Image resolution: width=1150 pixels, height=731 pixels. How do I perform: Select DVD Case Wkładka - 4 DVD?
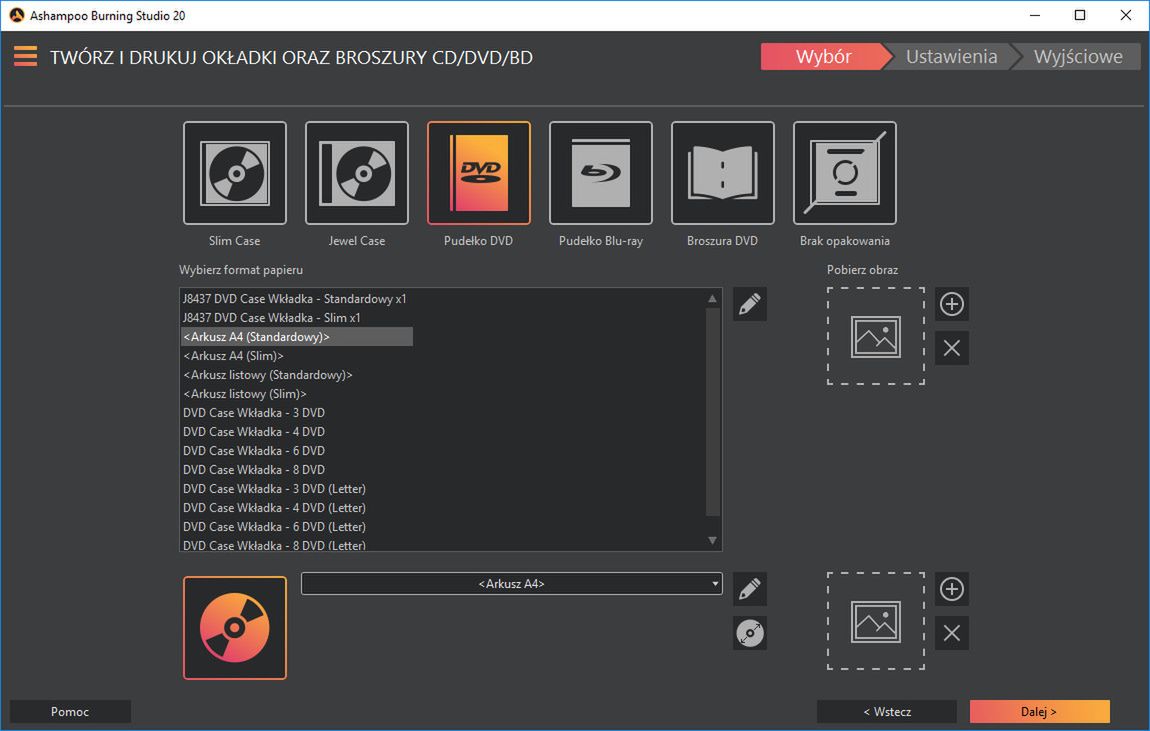click(254, 432)
